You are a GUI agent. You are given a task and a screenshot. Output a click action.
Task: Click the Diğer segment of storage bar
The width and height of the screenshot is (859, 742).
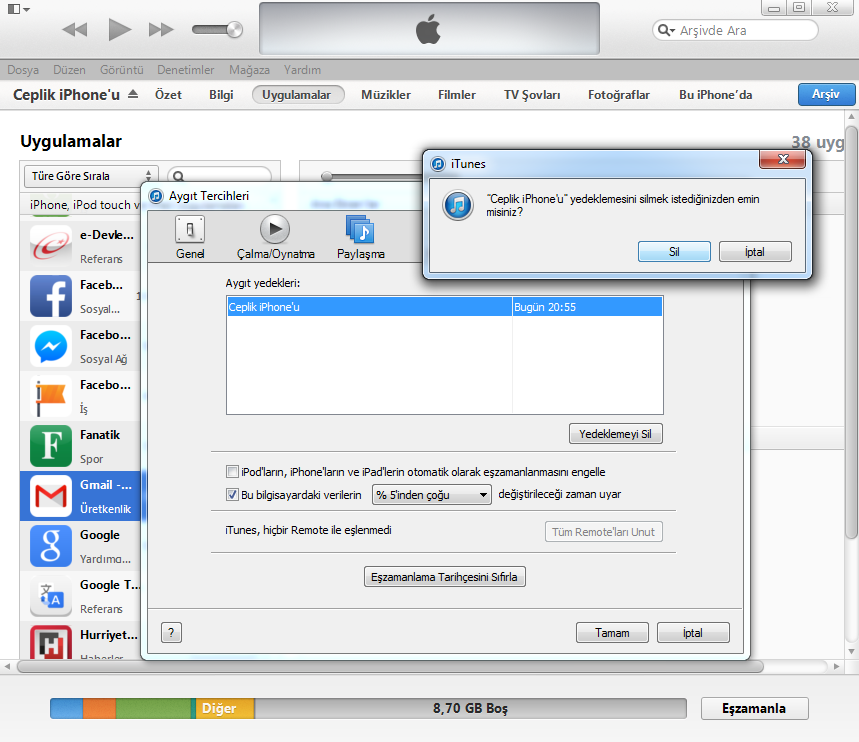click(x=225, y=708)
